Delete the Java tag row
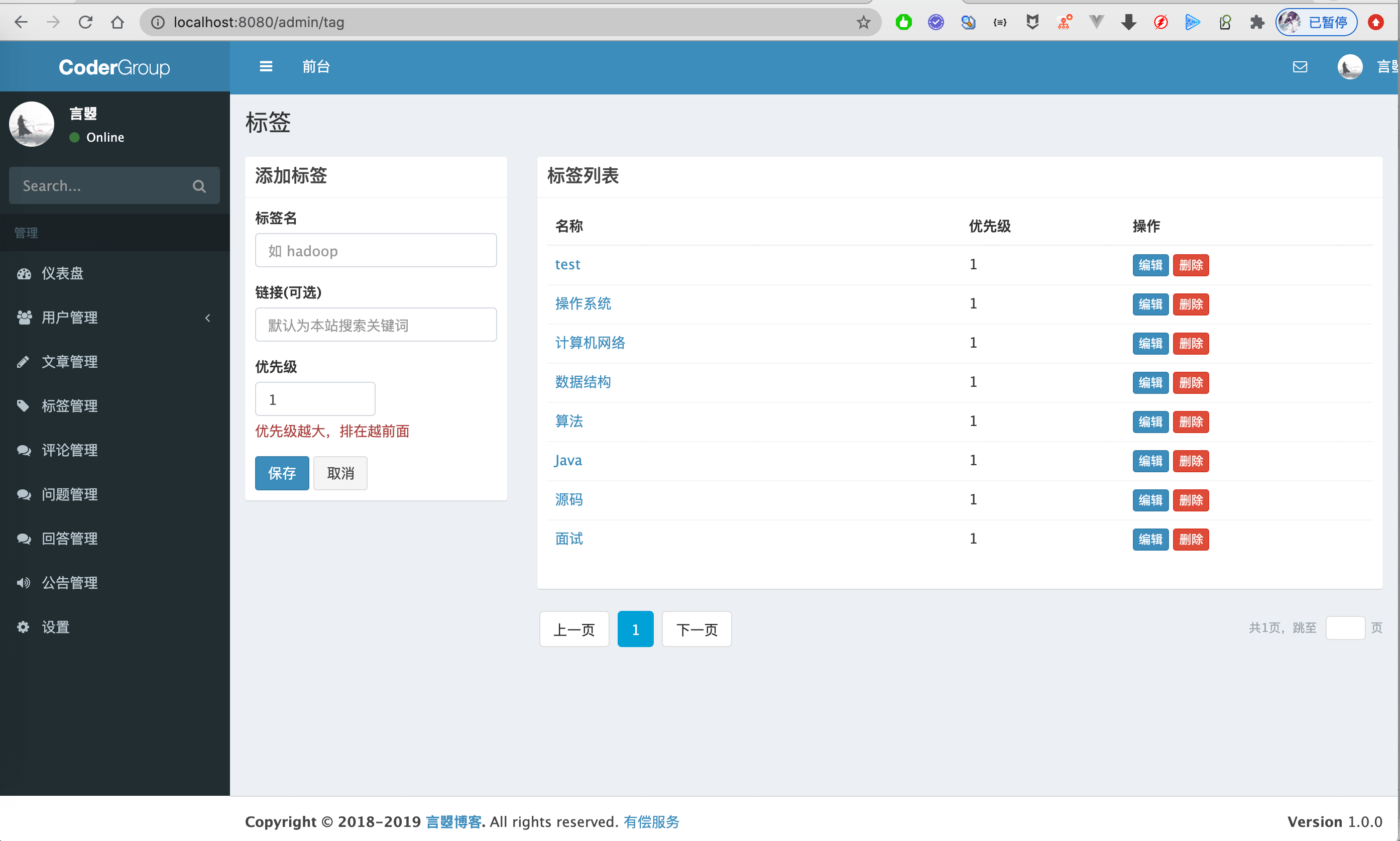Image resolution: width=1400 pixels, height=841 pixels. tap(1191, 461)
